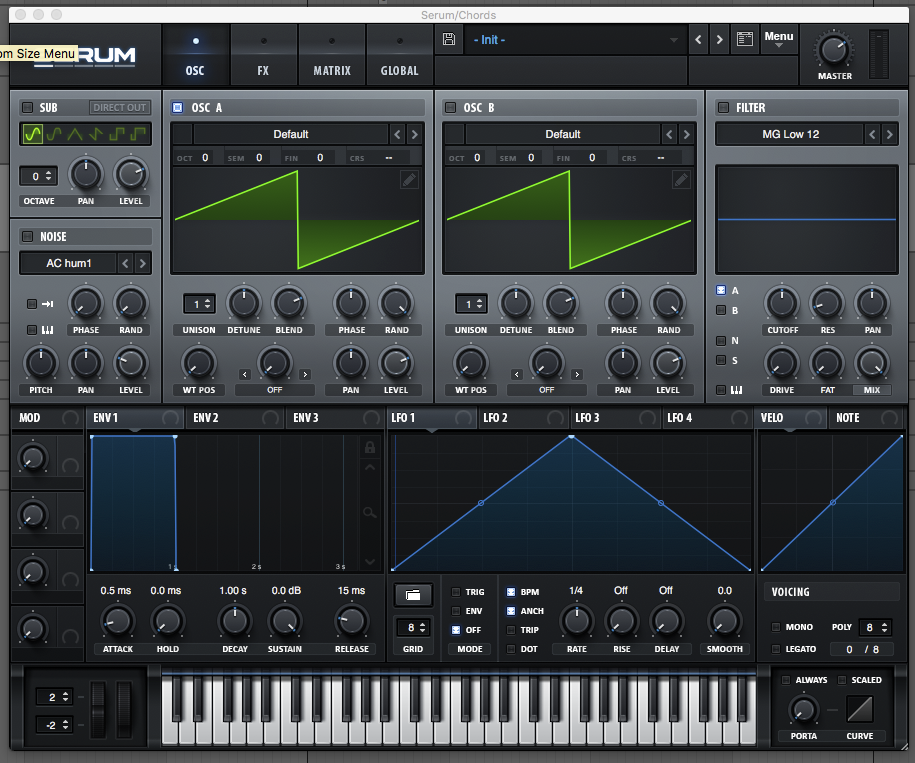Click the envelope scroll-up chevron icon
915x763 pixels.
(x=370, y=467)
